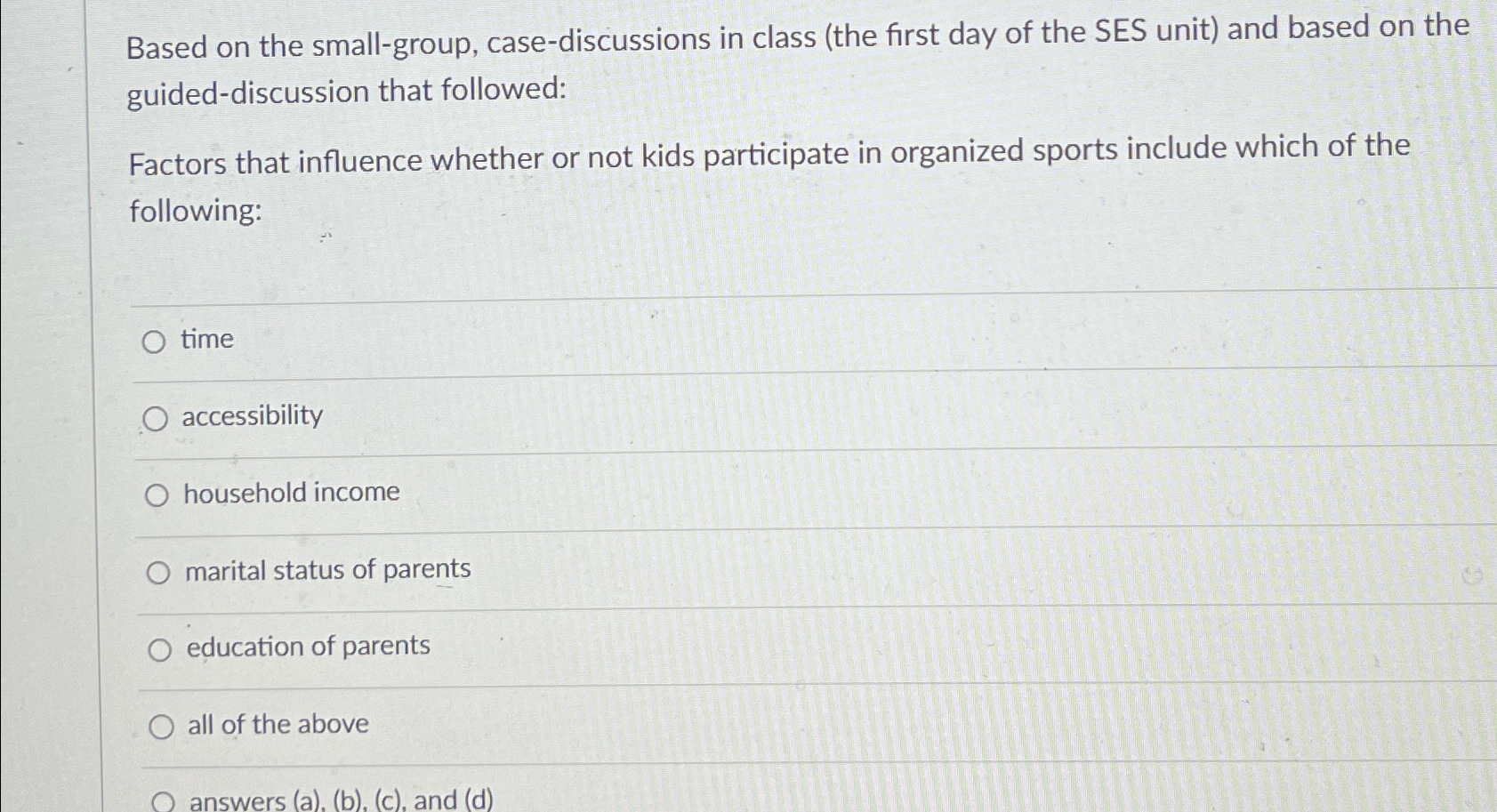Select "answers (a), (b), (c), and (d)"

165,800
